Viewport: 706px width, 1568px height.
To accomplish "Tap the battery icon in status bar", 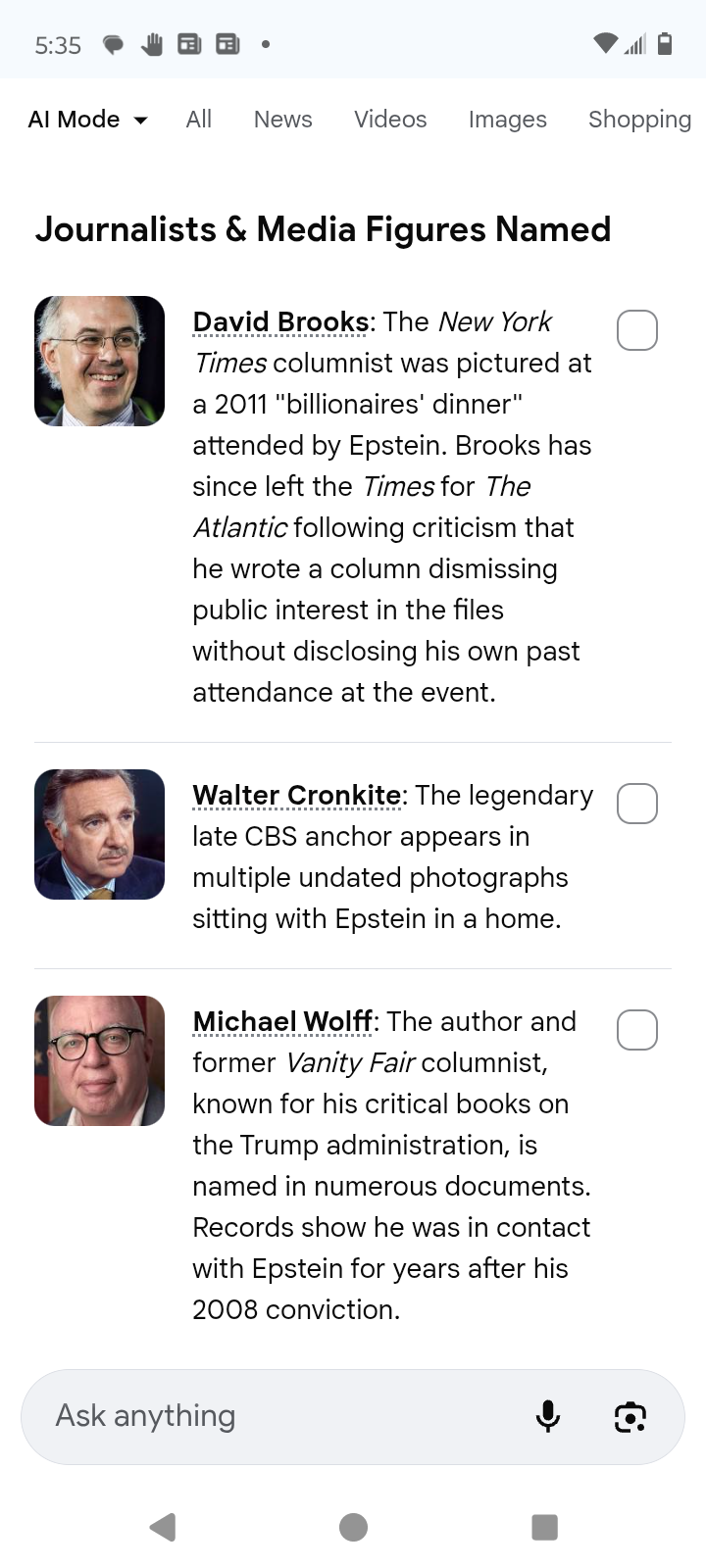I will coord(665,44).
